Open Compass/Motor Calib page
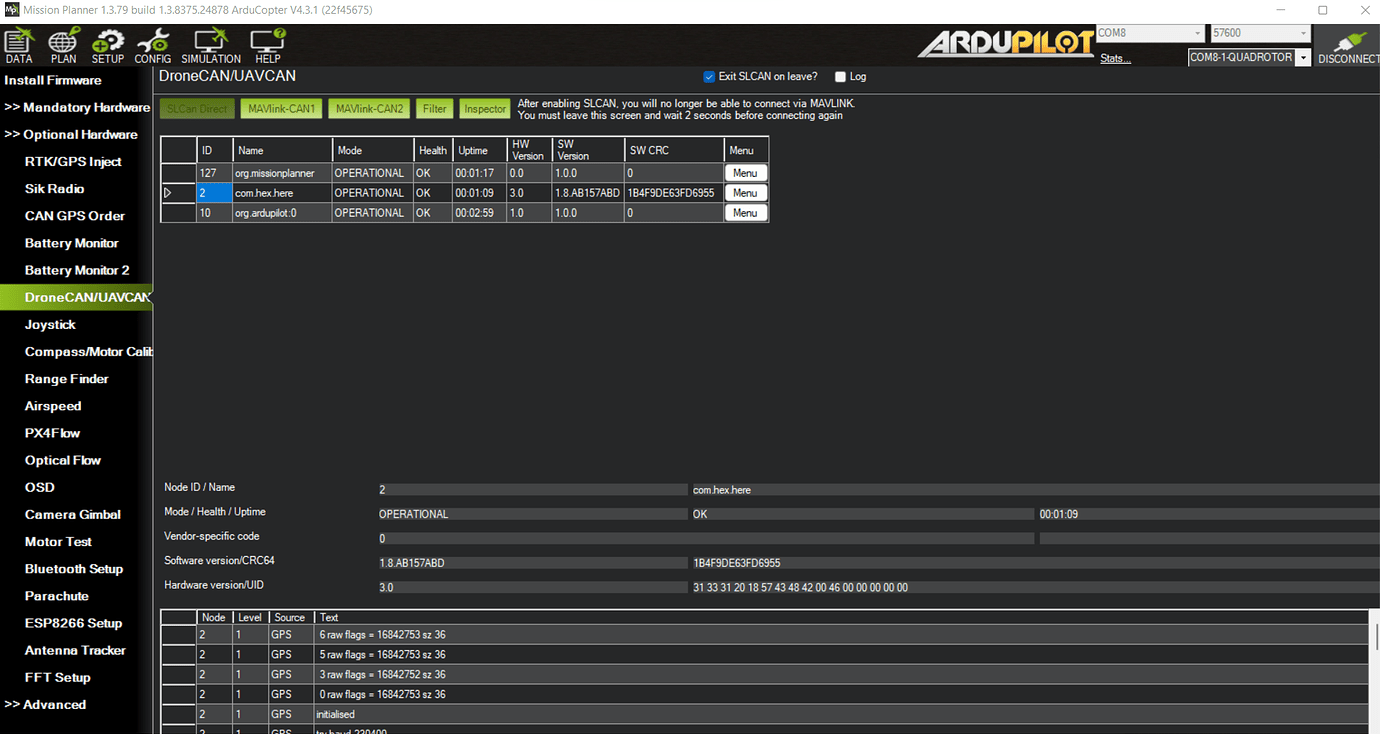 coord(88,351)
